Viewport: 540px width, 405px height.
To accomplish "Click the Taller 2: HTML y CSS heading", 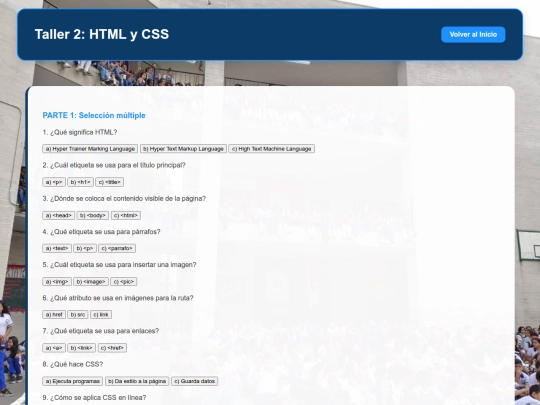I will tap(102, 34).
